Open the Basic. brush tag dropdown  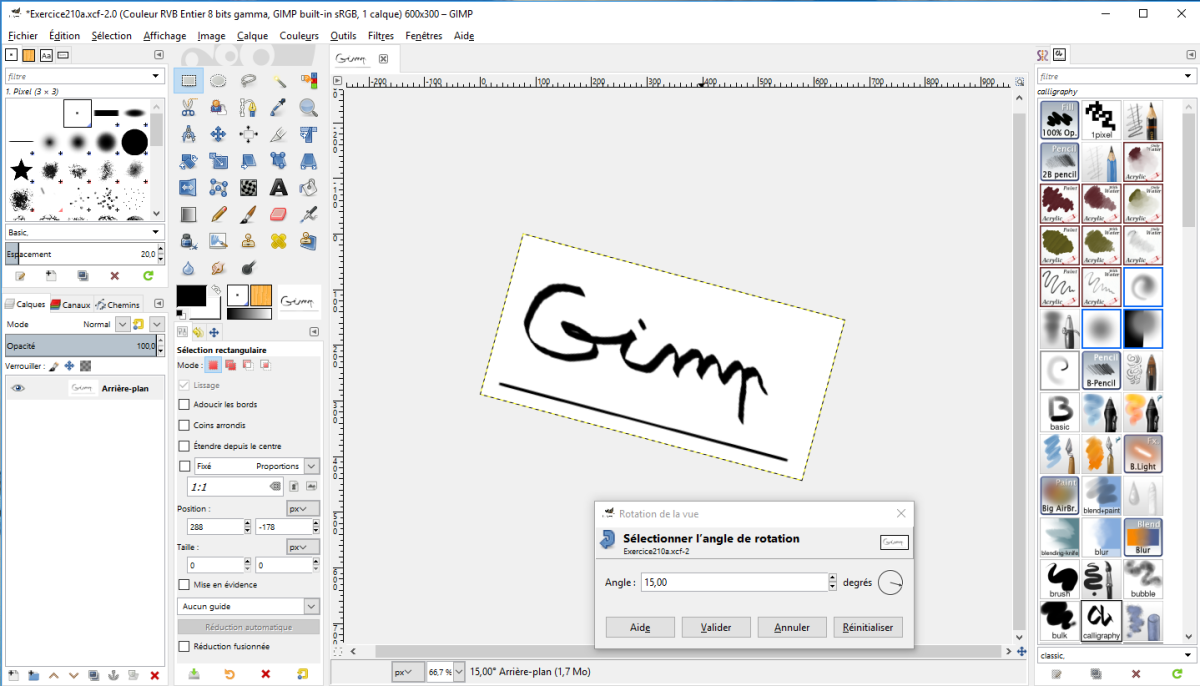tap(84, 232)
